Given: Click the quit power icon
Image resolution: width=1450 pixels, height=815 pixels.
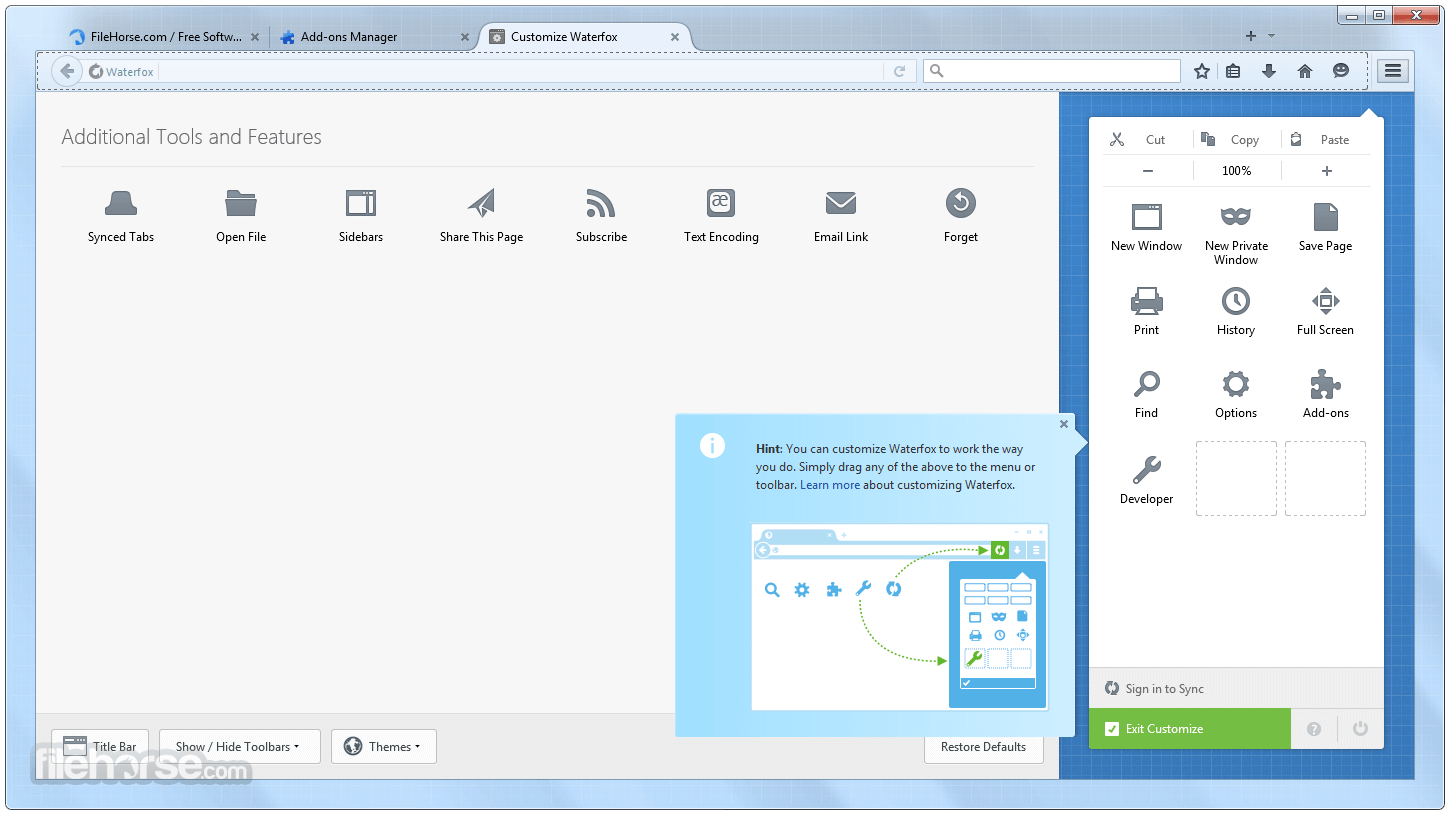Looking at the screenshot, I should [1360, 729].
